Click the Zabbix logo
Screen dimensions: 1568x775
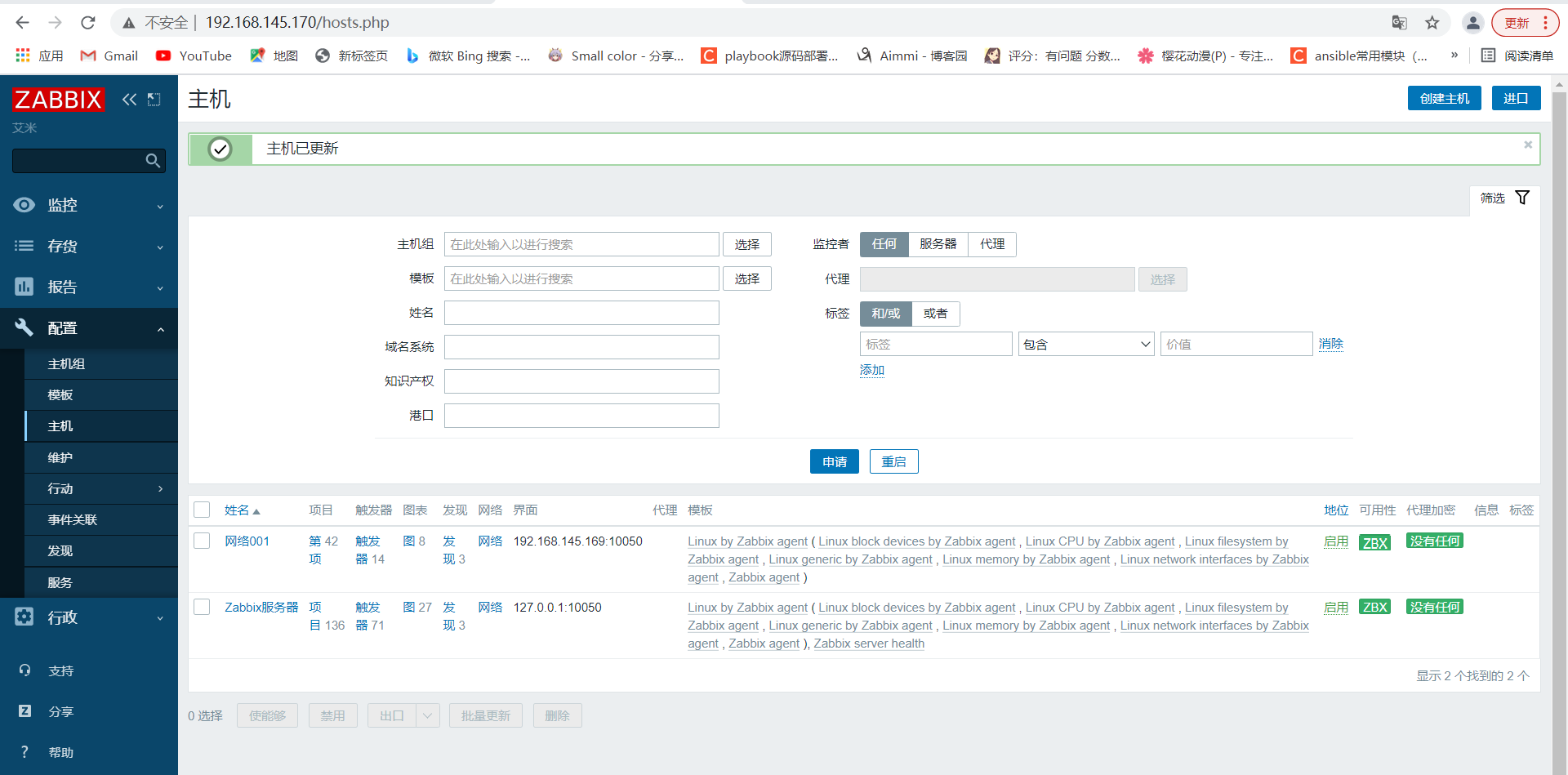(58, 100)
